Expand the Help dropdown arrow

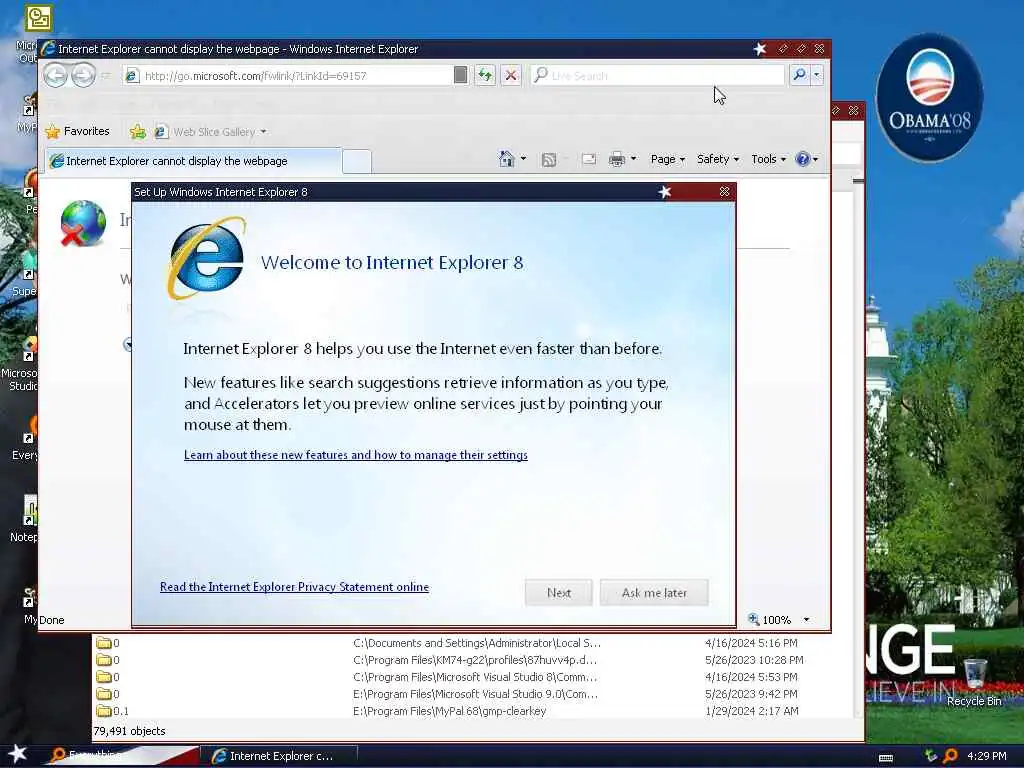(815, 159)
